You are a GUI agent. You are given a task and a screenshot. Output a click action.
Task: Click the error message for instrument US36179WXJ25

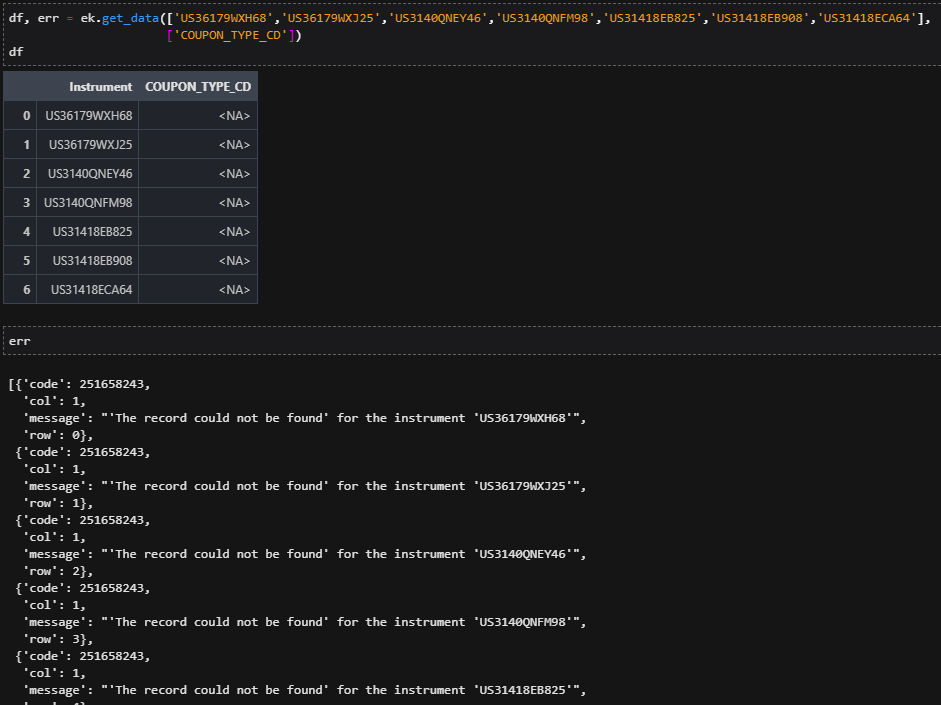(x=304, y=486)
